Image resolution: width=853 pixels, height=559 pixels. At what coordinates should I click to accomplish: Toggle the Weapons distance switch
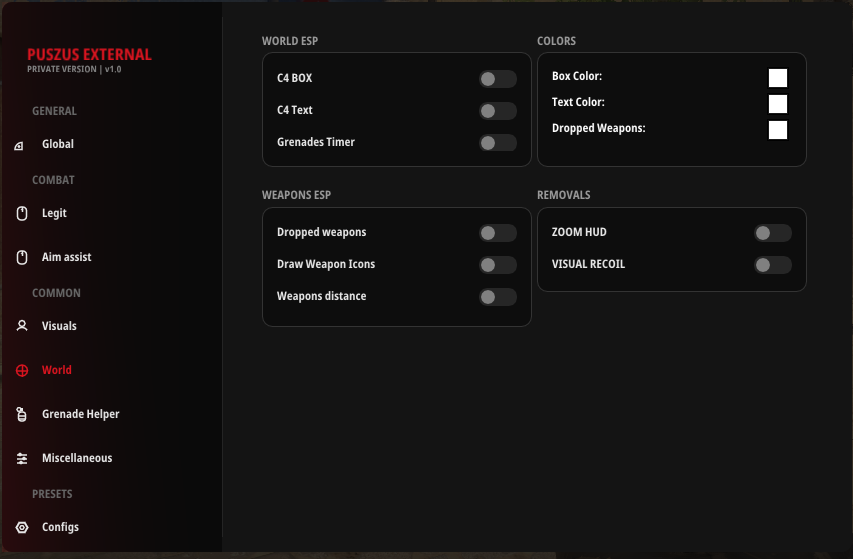498,297
